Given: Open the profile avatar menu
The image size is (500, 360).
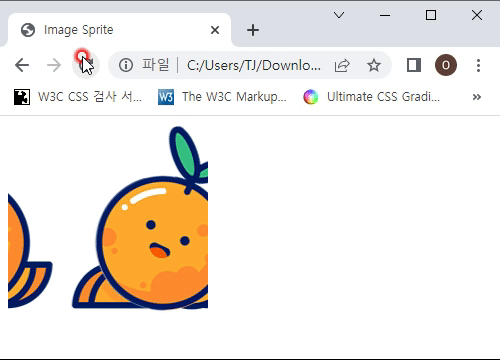Looking at the screenshot, I should click(x=446, y=65).
